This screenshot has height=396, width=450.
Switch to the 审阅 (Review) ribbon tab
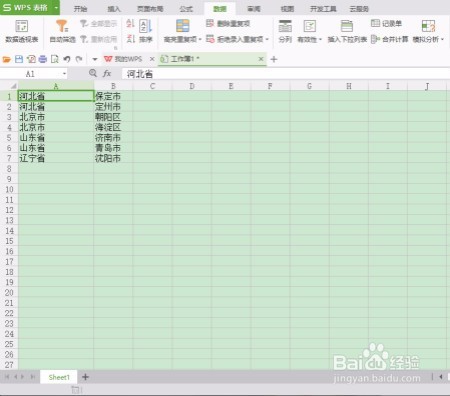pyautogui.click(x=254, y=9)
